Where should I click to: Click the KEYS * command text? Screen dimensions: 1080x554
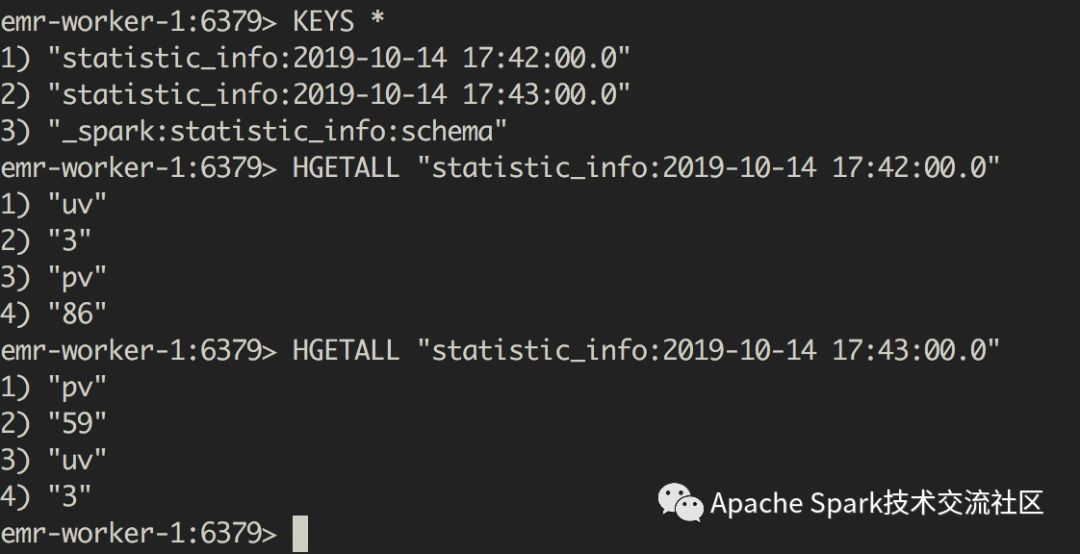pyautogui.click(x=338, y=23)
